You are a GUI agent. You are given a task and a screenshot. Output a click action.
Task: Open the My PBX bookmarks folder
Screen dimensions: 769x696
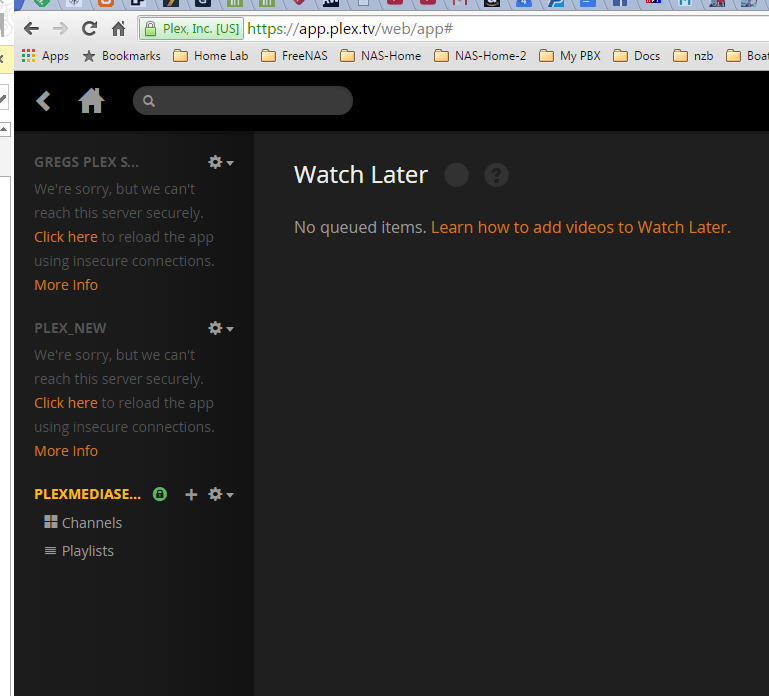tap(569, 56)
